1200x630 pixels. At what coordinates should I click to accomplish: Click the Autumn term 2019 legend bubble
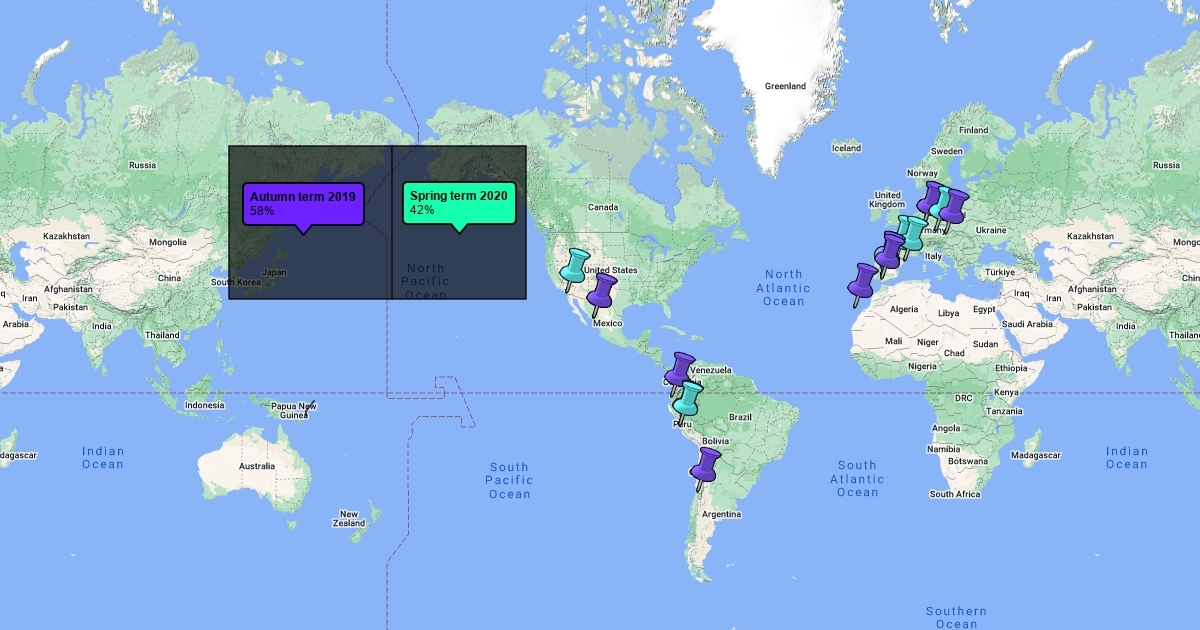302,203
